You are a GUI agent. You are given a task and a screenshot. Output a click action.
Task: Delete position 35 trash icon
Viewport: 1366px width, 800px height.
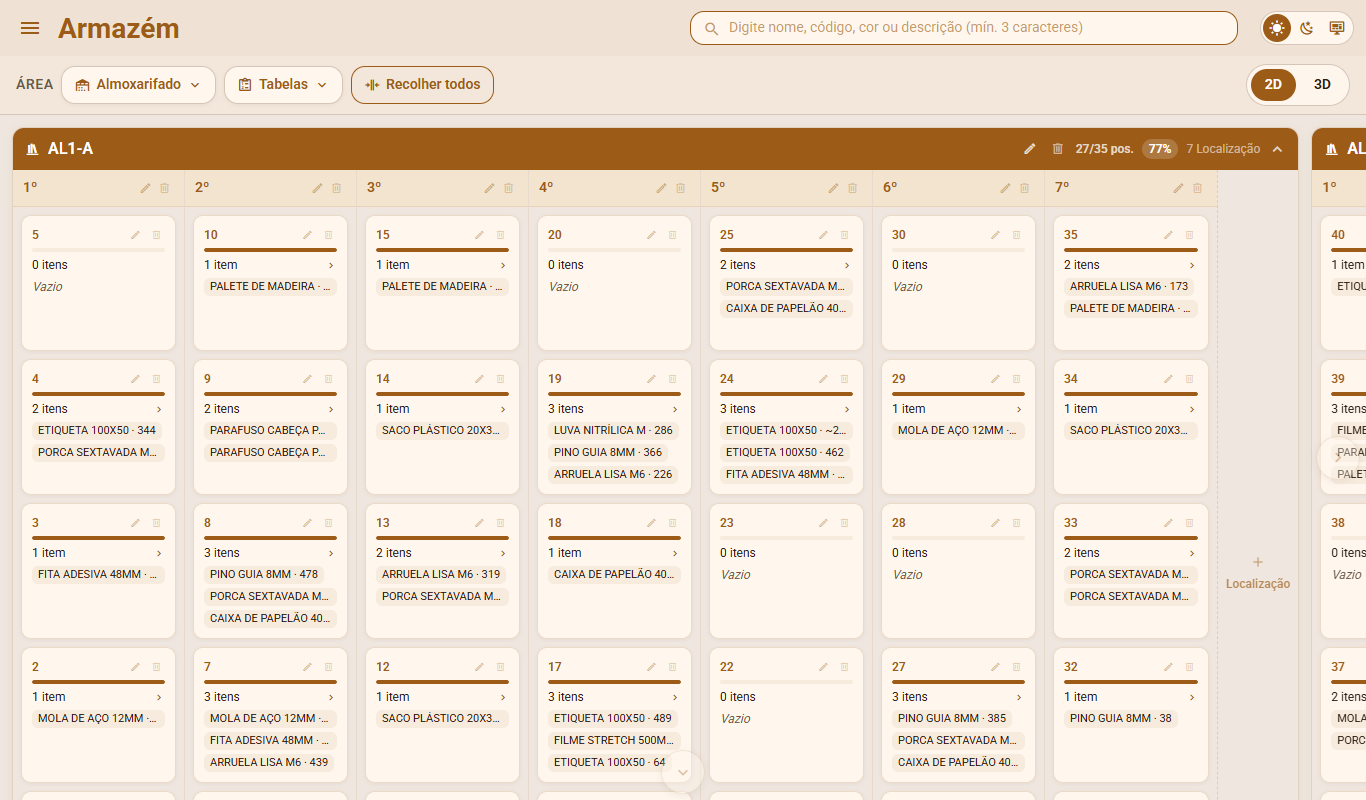click(x=1189, y=235)
